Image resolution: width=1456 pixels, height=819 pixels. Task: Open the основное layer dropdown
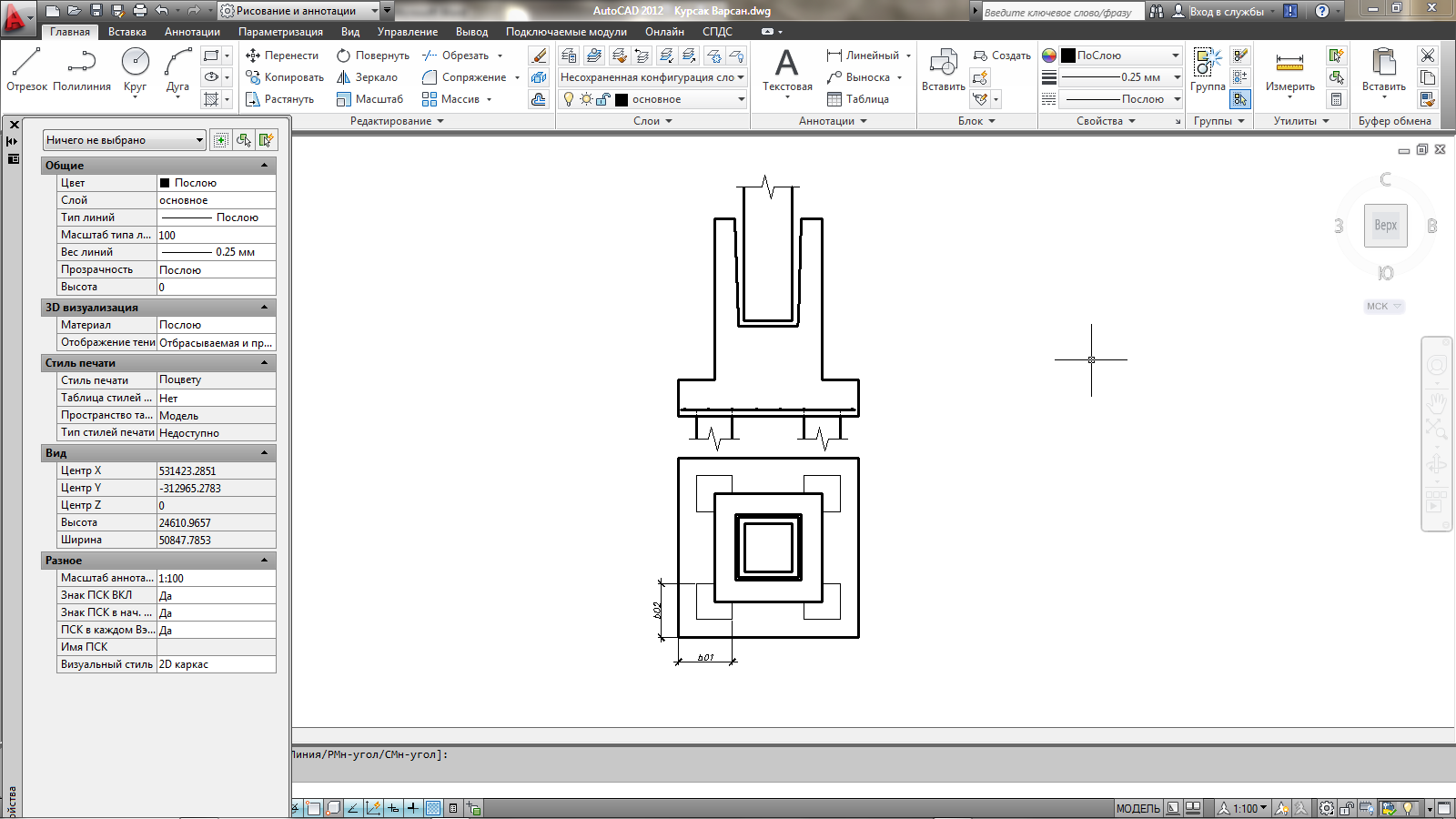(x=652, y=99)
